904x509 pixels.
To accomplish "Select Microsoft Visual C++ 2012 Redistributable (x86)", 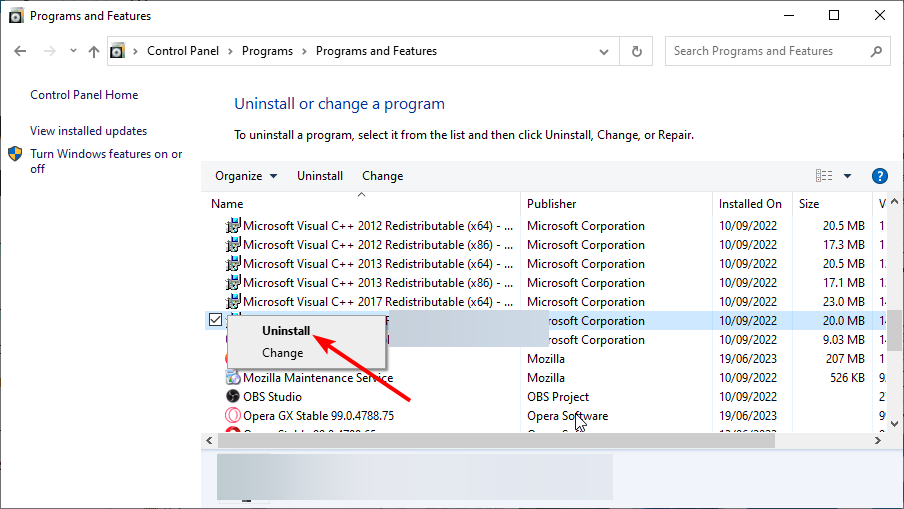I will pos(378,245).
